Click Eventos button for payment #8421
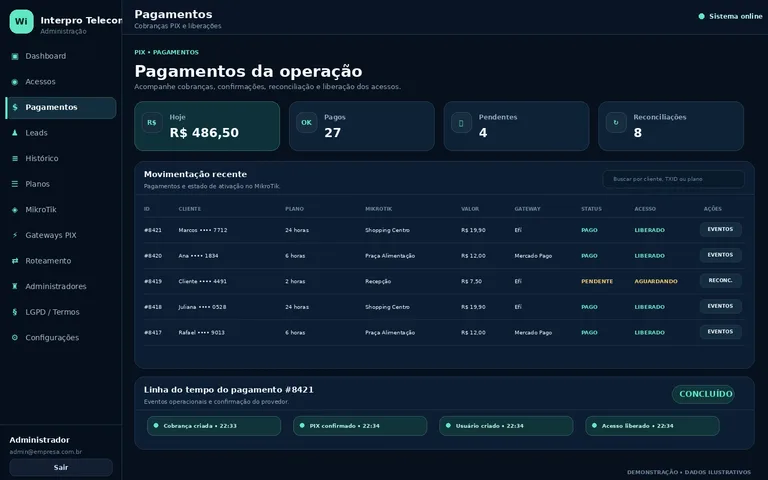768x480 pixels. [720, 229]
